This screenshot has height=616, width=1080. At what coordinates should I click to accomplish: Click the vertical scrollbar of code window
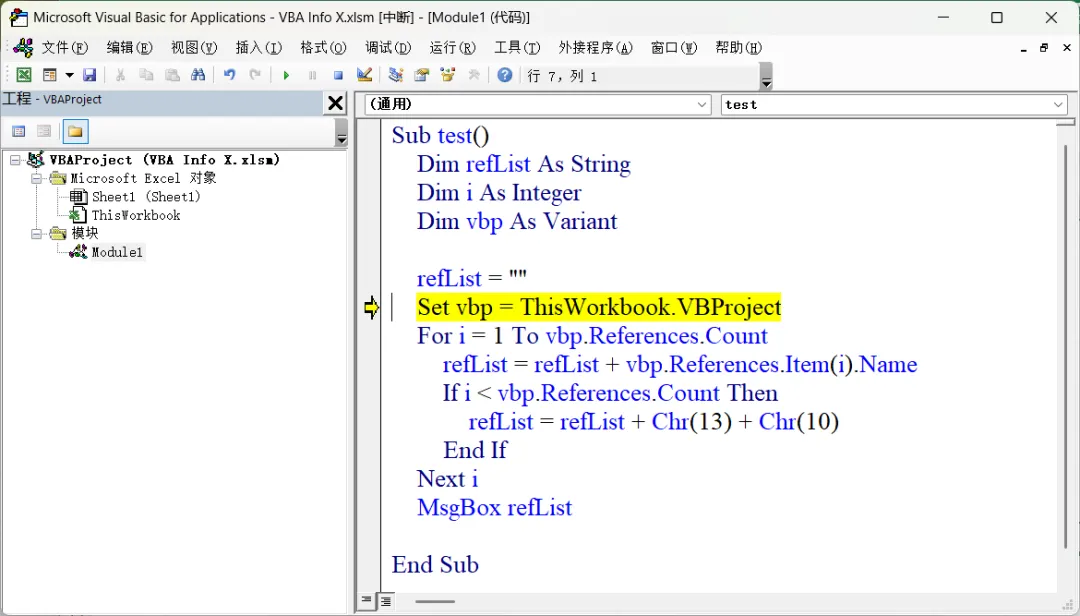(x=1065, y=345)
